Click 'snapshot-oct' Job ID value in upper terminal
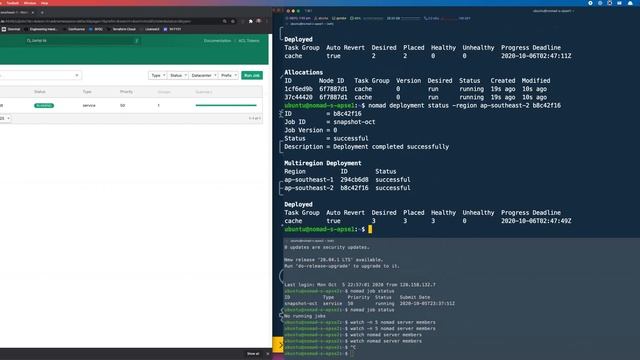 (x=354, y=122)
